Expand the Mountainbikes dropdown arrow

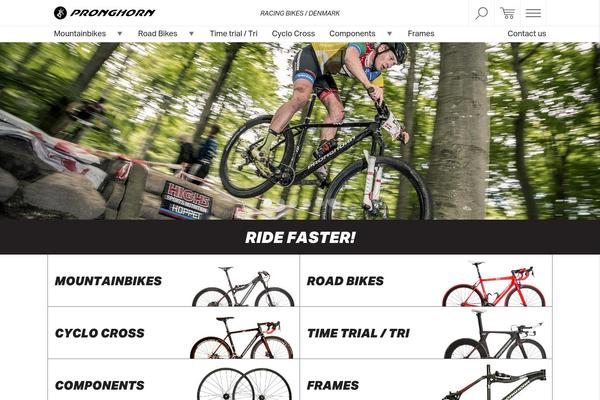pyautogui.click(x=120, y=34)
